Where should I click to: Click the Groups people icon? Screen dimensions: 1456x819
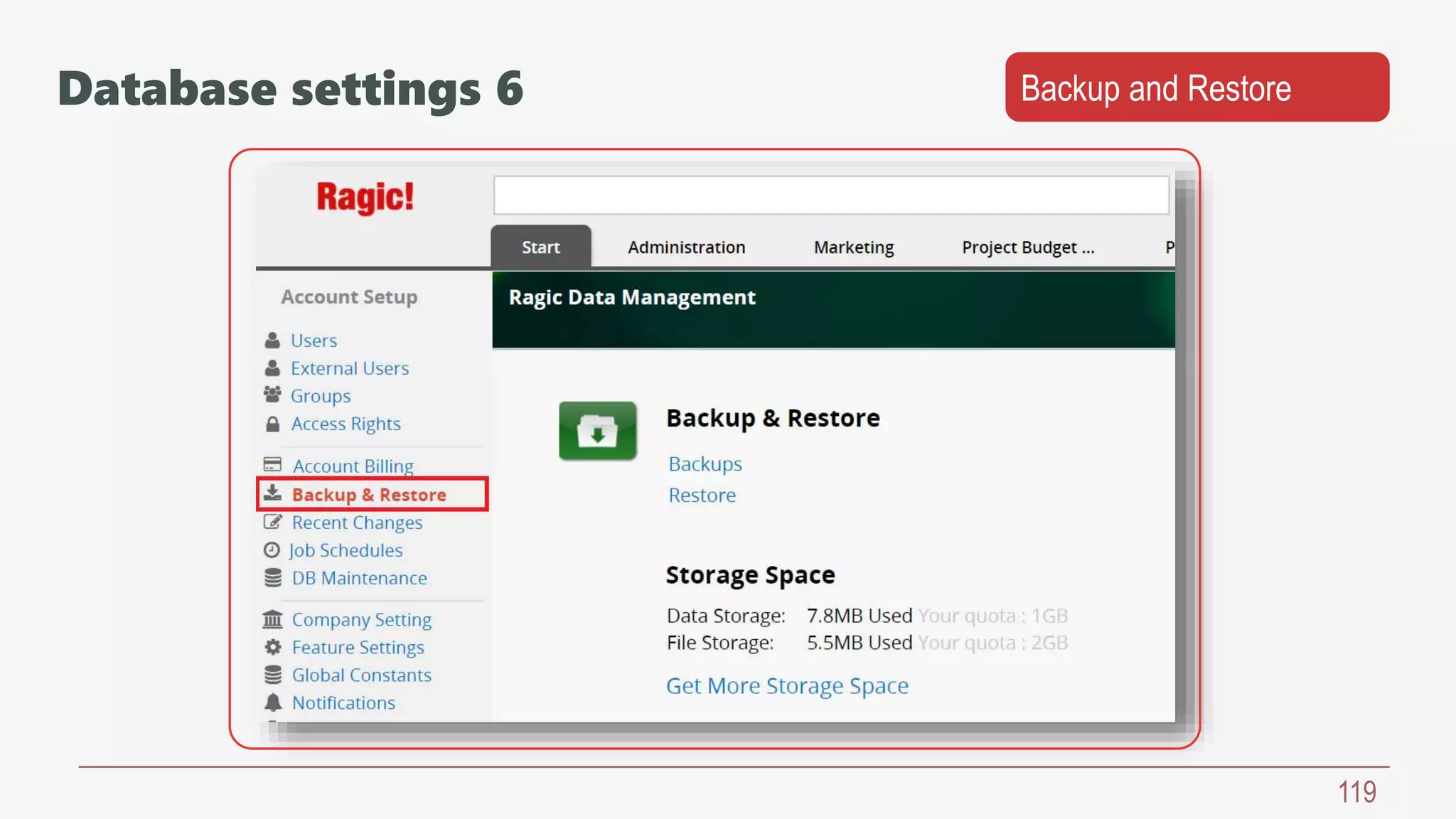point(272,395)
